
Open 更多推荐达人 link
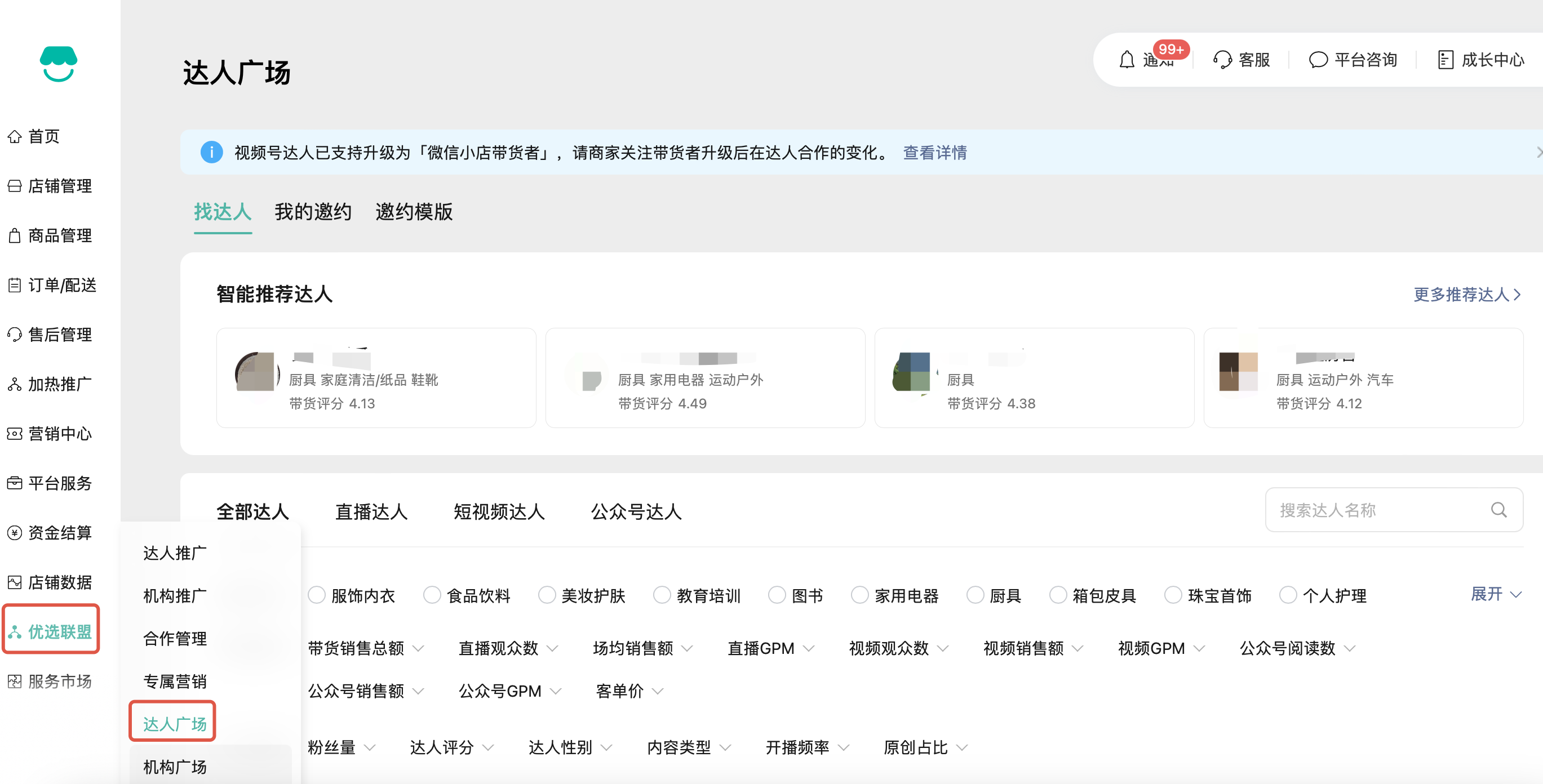point(1466,295)
